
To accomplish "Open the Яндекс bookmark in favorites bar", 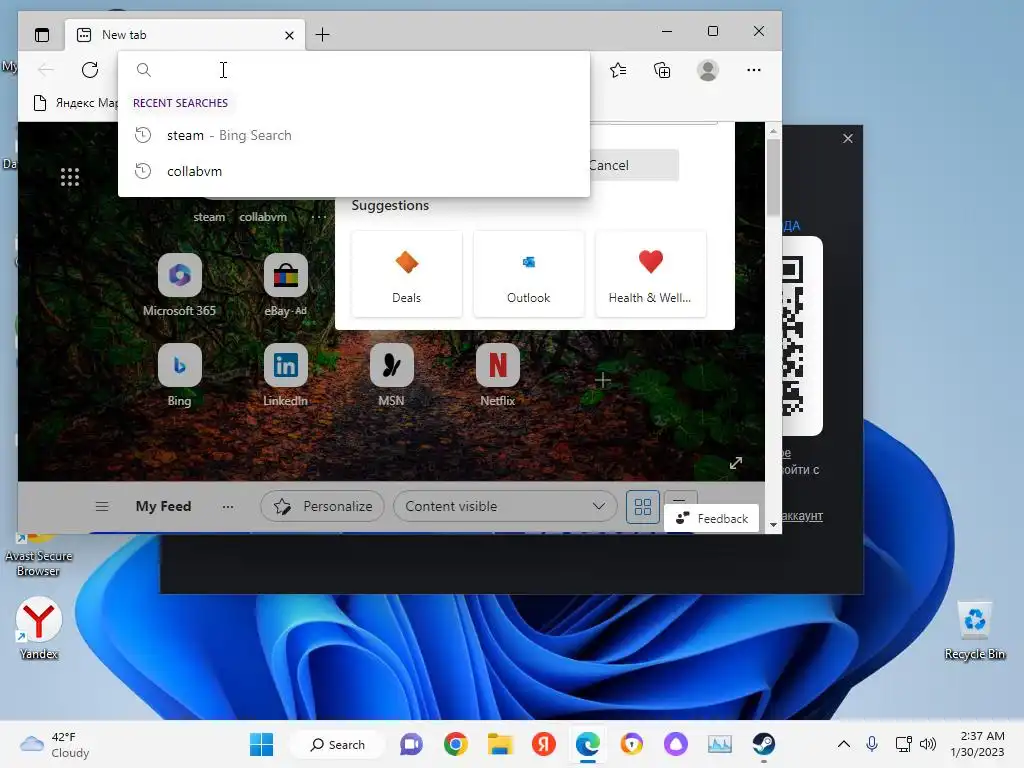I will pyautogui.click(x=75, y=103).
